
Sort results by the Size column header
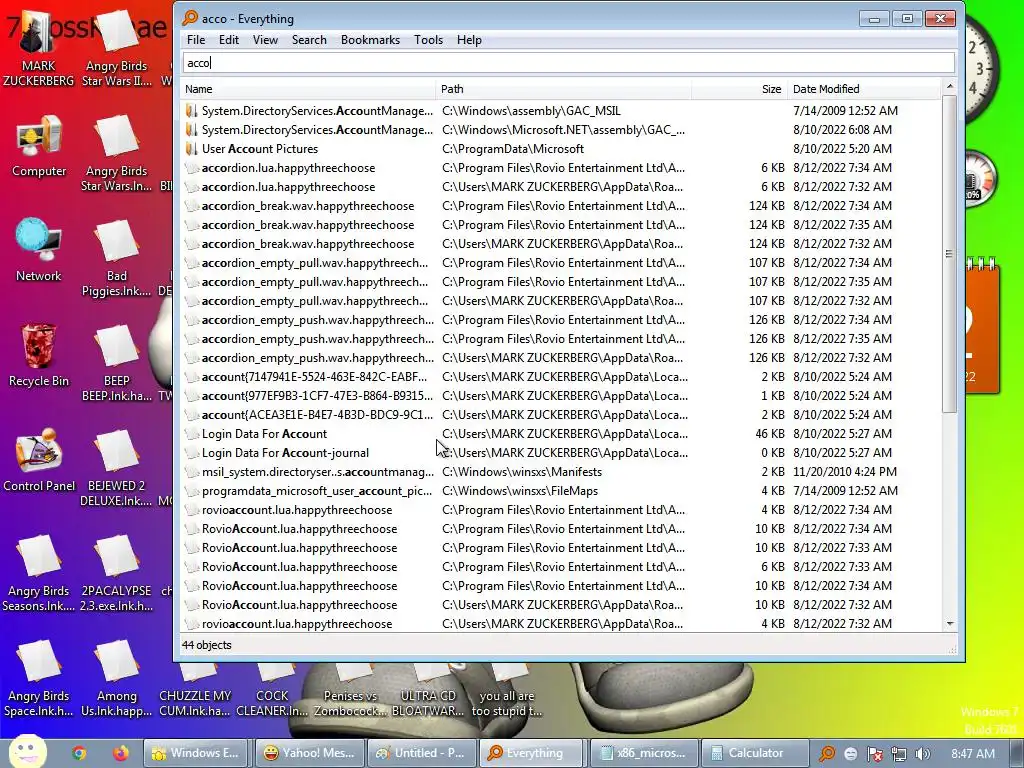[x=739, y=89]
